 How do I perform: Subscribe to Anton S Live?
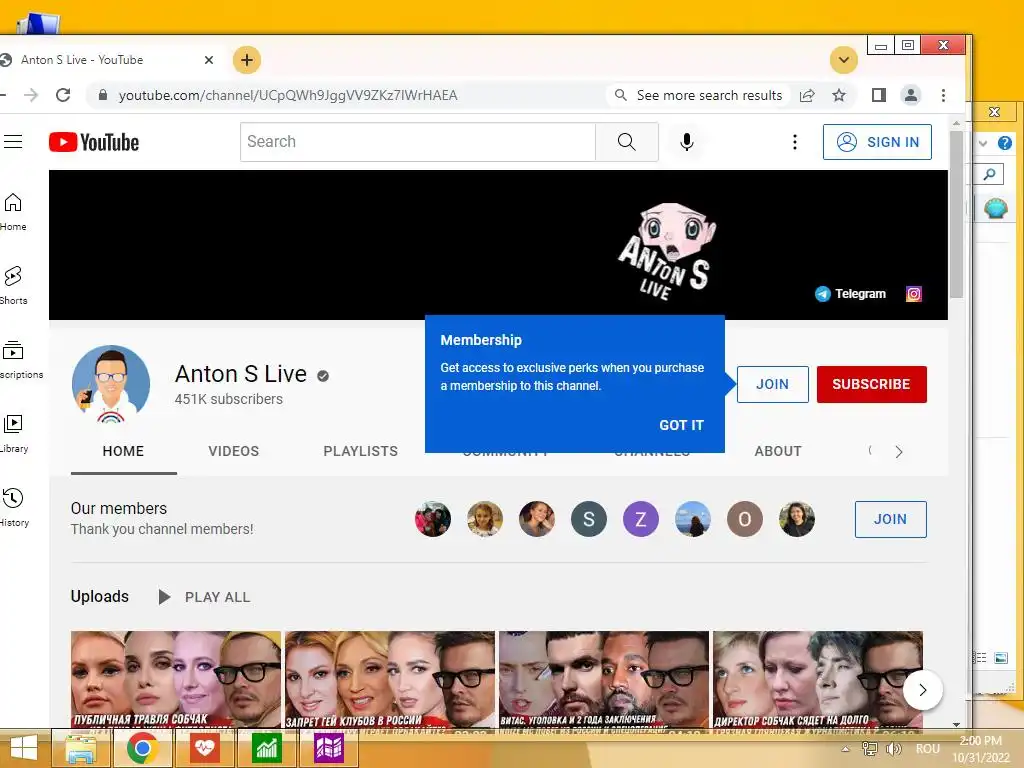pos(871,384)
